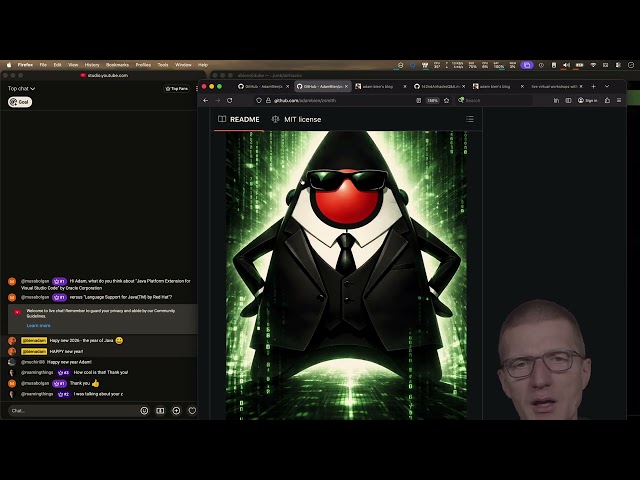Click the grayed forward navigation arrow
Viewport: 640px width, 480px height.
[218, 100]
